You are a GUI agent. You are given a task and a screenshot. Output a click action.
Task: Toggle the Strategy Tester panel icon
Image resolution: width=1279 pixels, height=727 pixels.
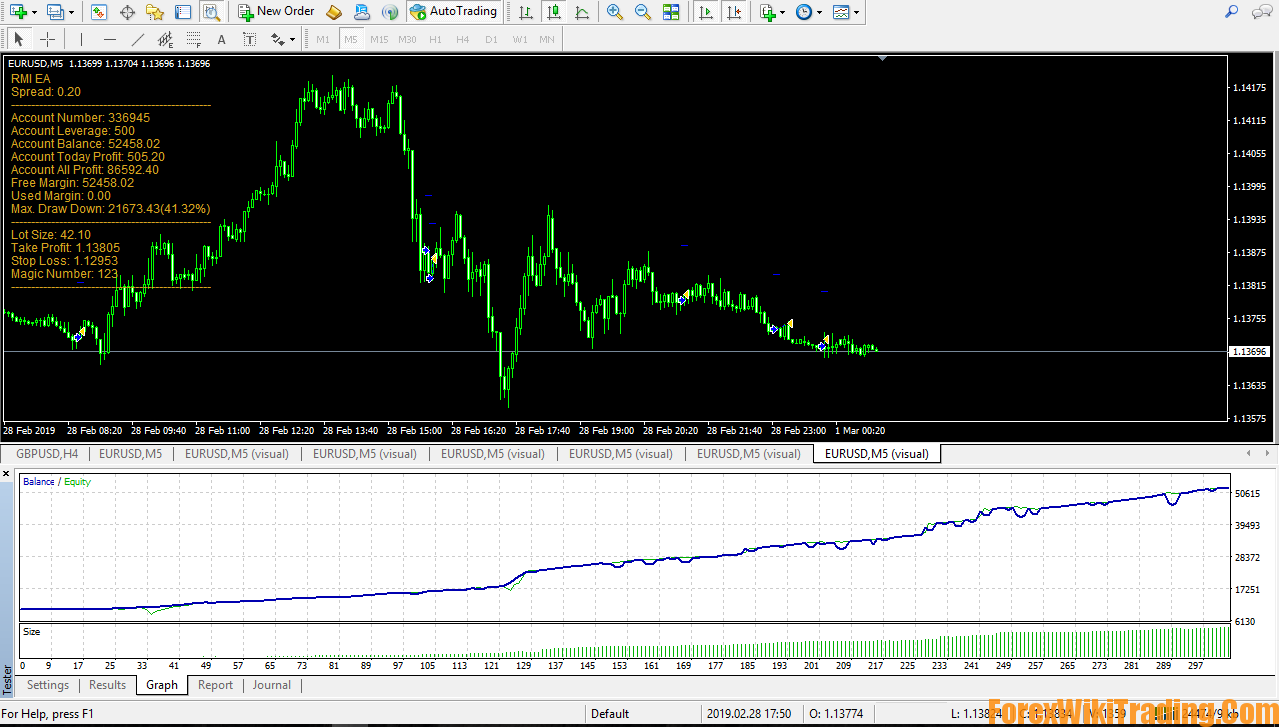(210, 12)
